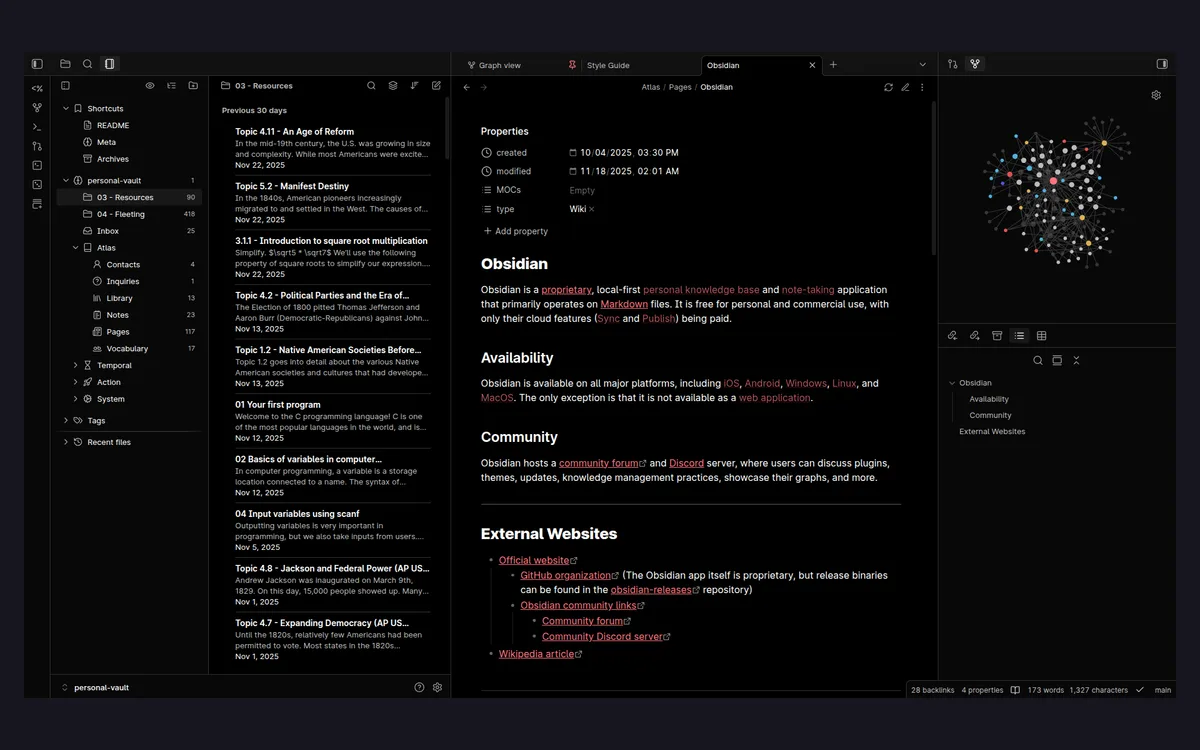Click the Pages breadcrumb
The width and height of the screenshot is (1200, 750).
point(680,87)
